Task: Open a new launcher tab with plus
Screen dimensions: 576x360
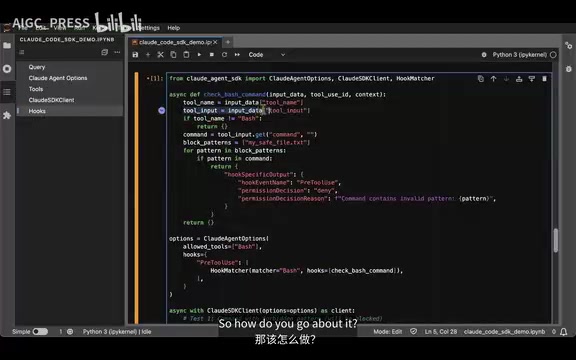Action: pyautogui.click(x=228, y=42)
